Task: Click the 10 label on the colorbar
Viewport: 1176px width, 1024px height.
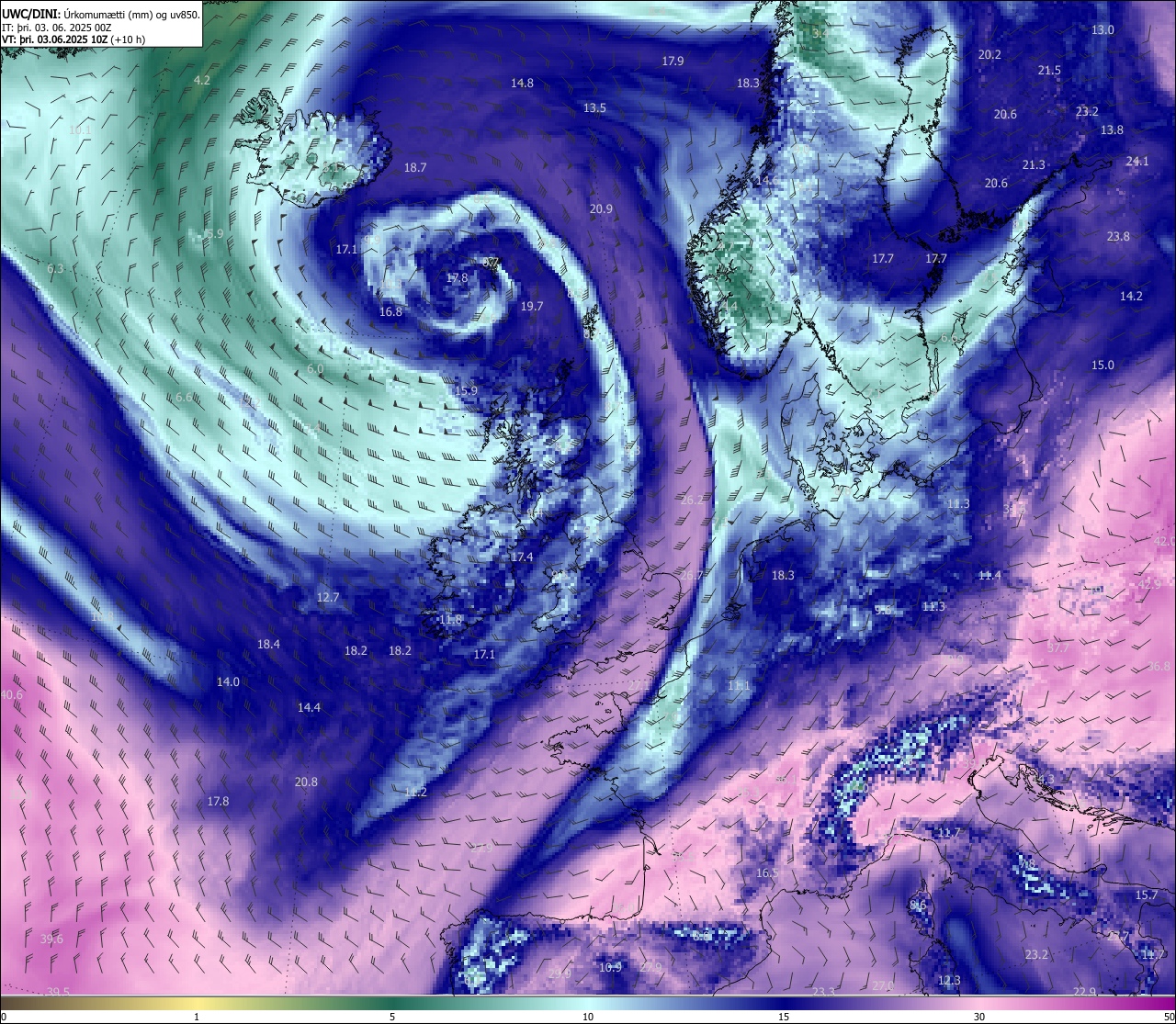Action: pos(588,1017)
